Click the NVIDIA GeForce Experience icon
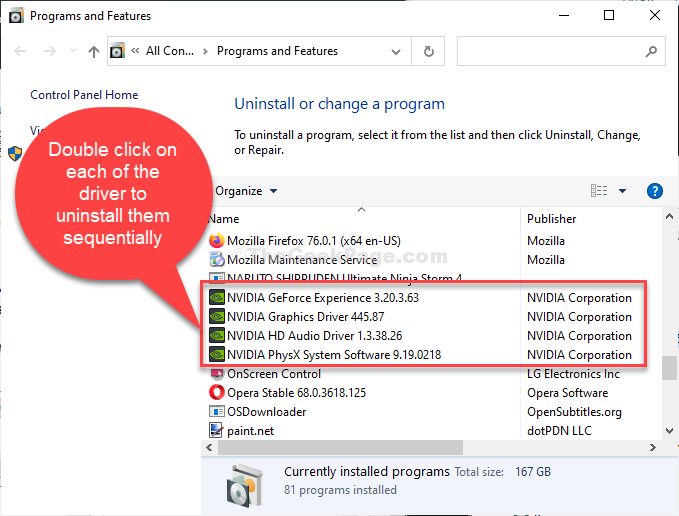The image size is (679, 516). pos(217,298)
